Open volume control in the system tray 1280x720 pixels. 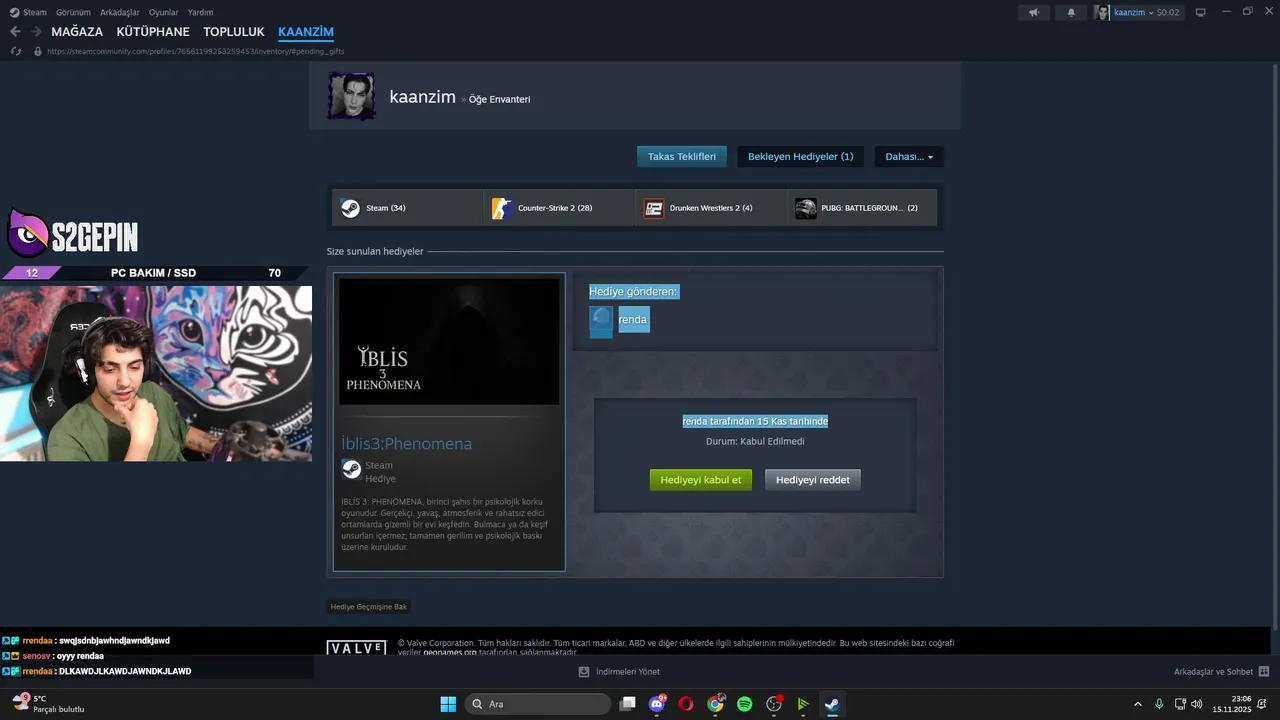coord(1197,704)
